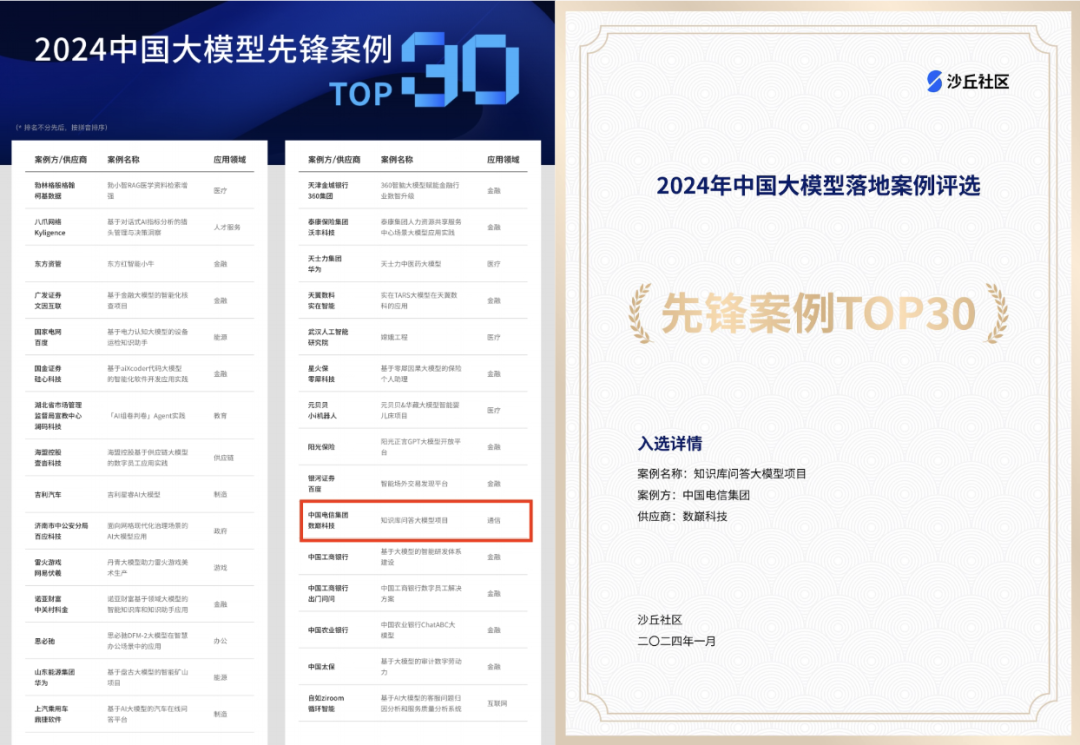Click the 湖北省市场管理监督局 company cell
1080x745 pixels.
(58, 415)
